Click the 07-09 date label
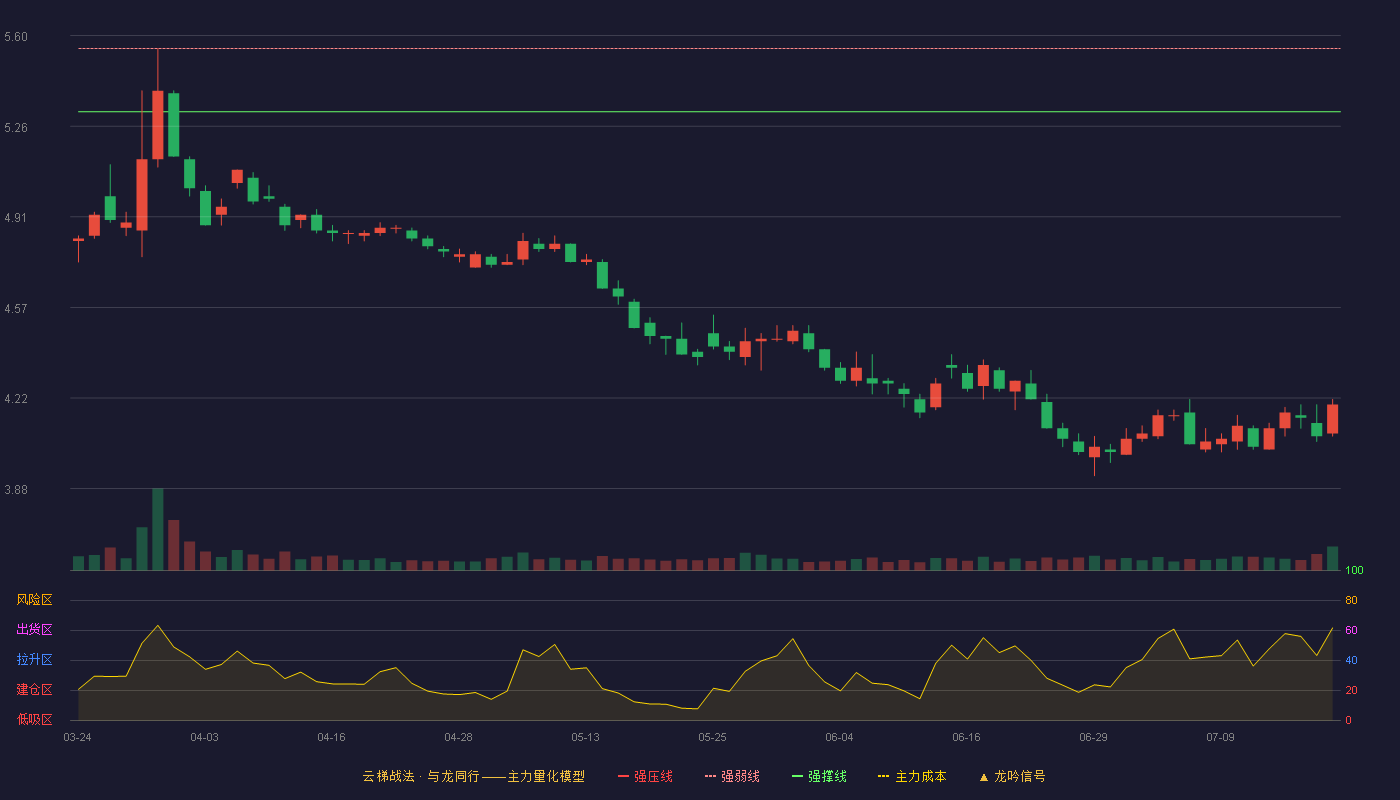 [x=1221, y=737]
